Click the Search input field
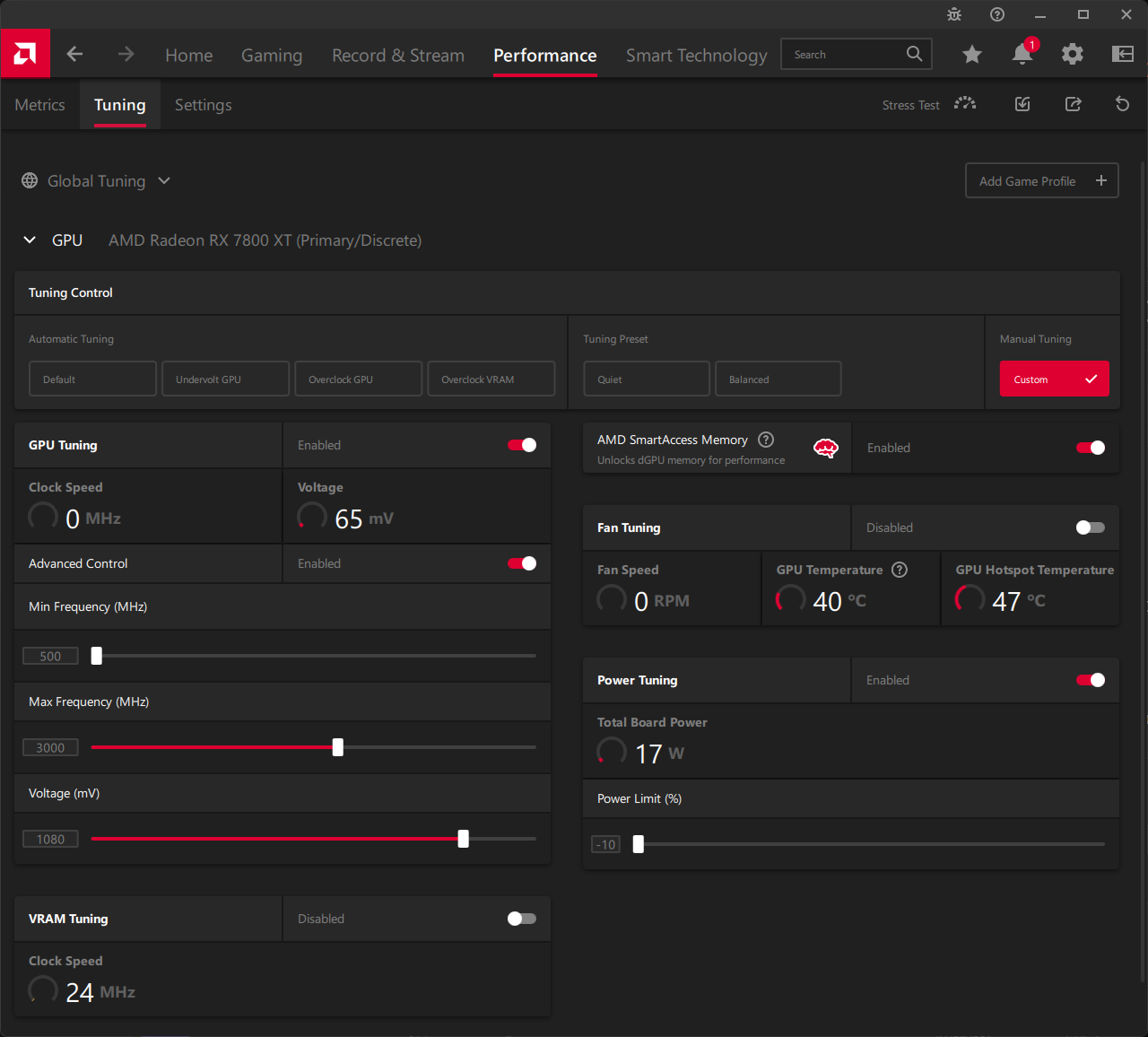 (x=857, y=54)
